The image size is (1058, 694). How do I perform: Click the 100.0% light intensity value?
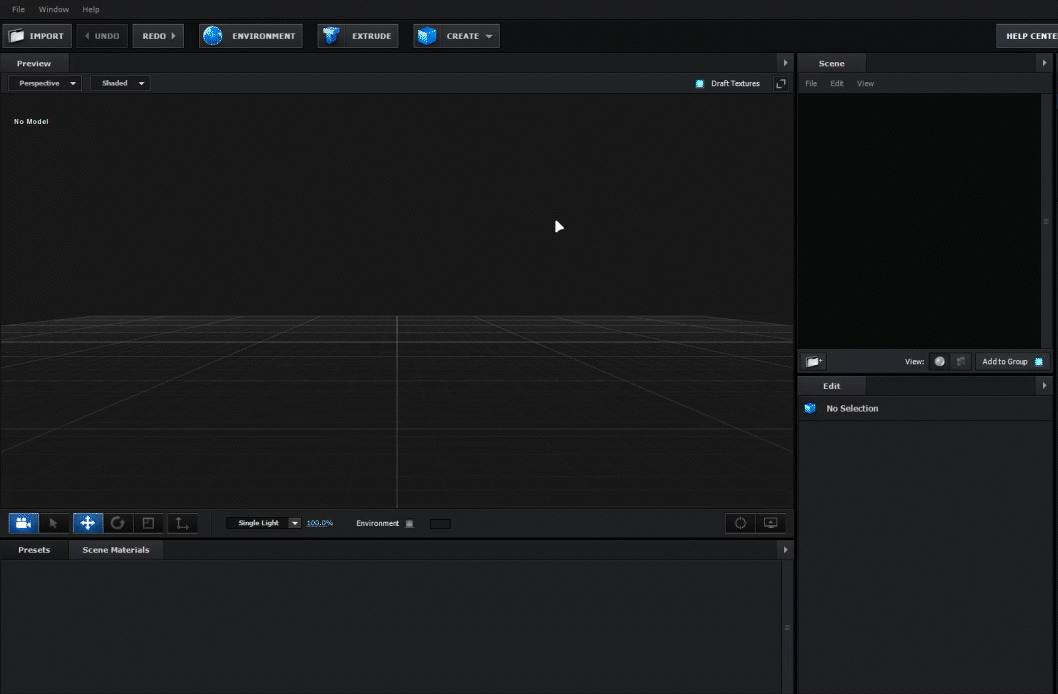320,523
